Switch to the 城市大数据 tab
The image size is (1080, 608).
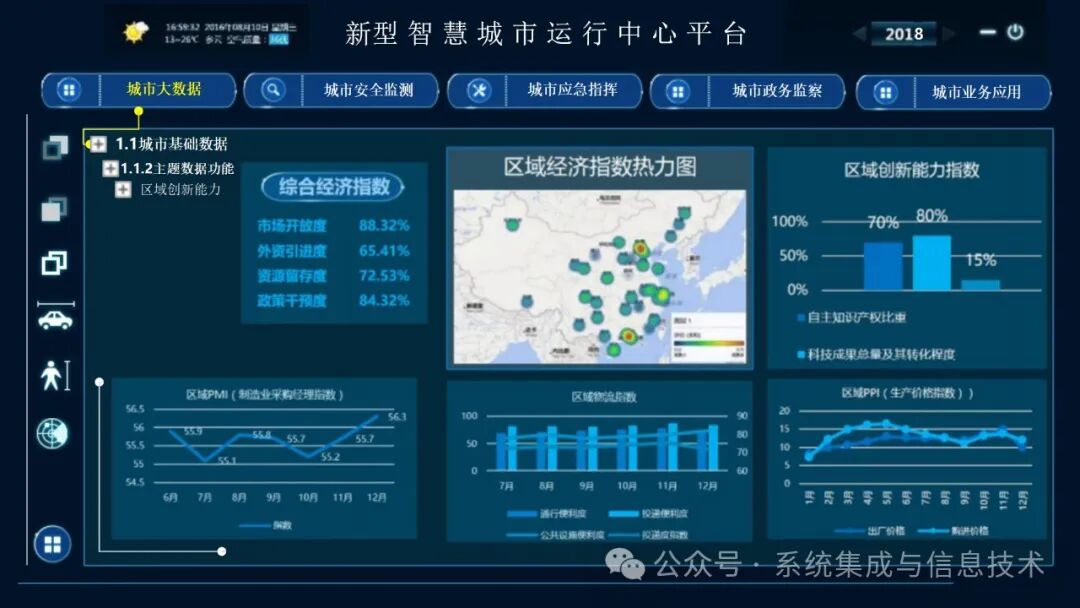click(164, 90)
